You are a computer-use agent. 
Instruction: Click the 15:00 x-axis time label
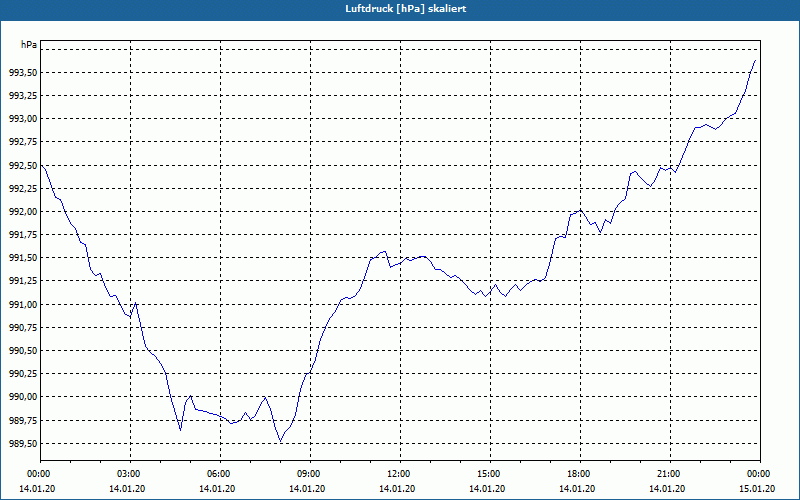pos(487,474)
